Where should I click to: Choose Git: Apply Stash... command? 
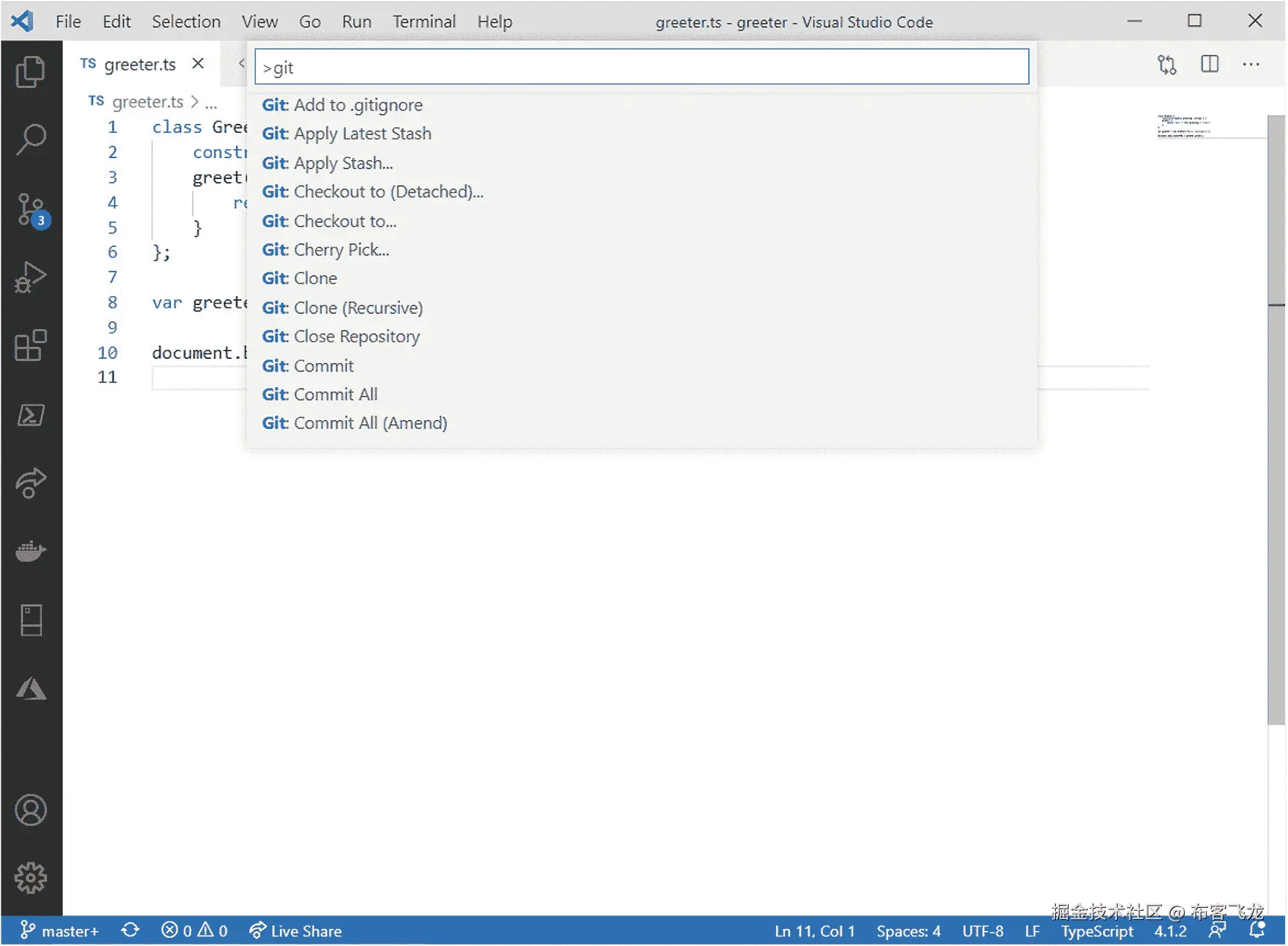[x=642, y=163]
